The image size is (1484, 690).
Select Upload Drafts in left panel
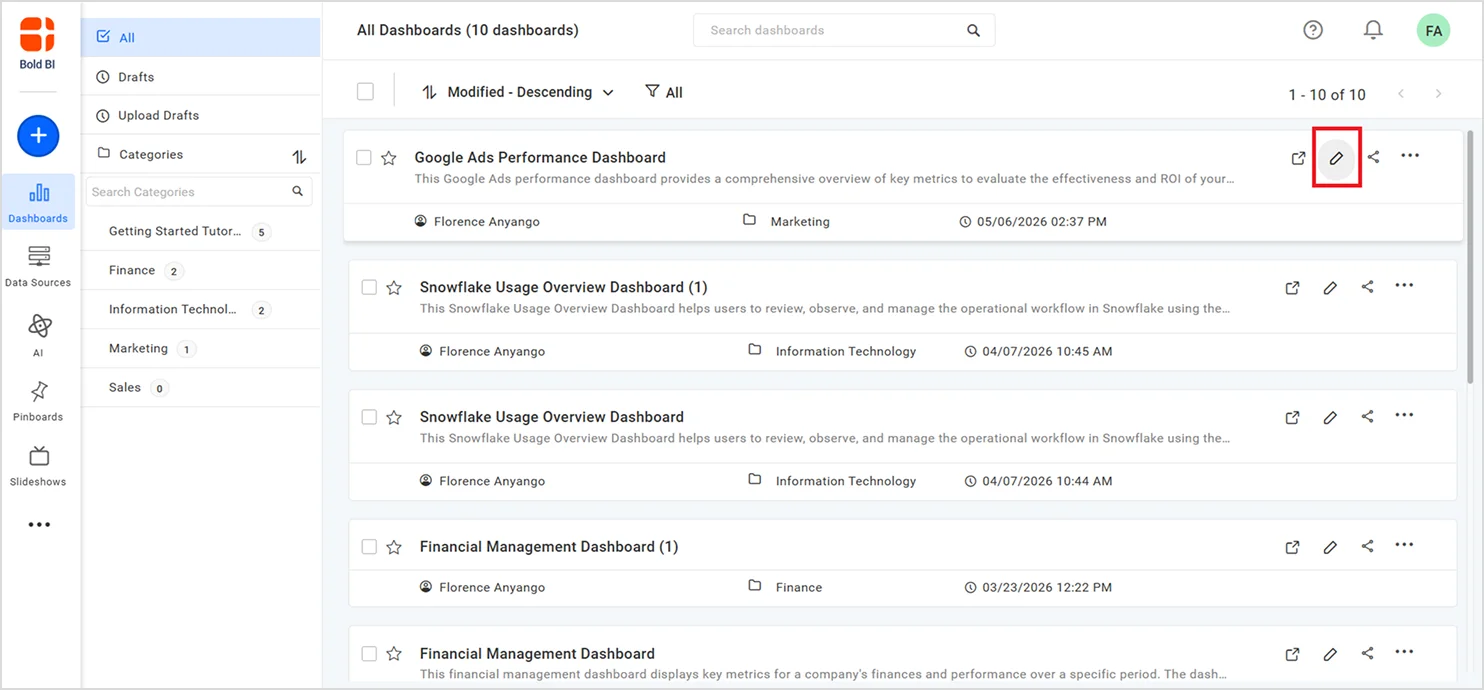201,115
